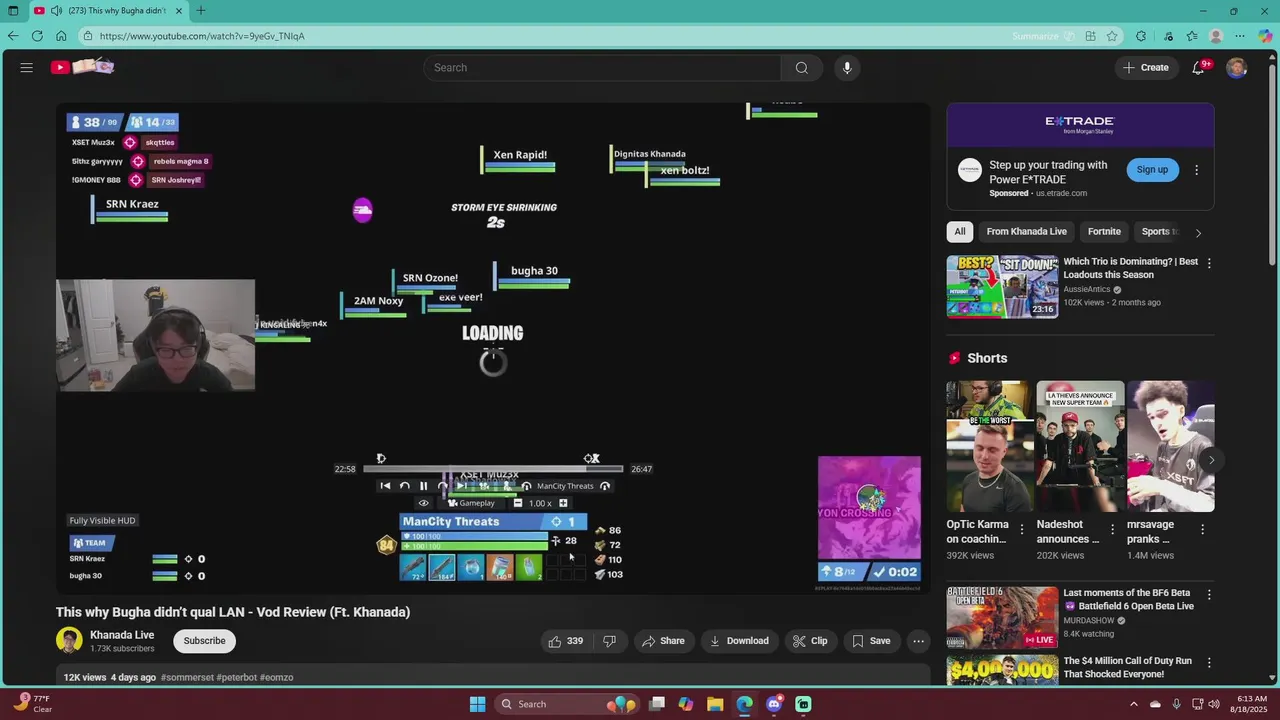Show hidden system tray icons chevron
Image resolution: width=1280 pixels, height=720 pixels.
tap(1133, 704)
